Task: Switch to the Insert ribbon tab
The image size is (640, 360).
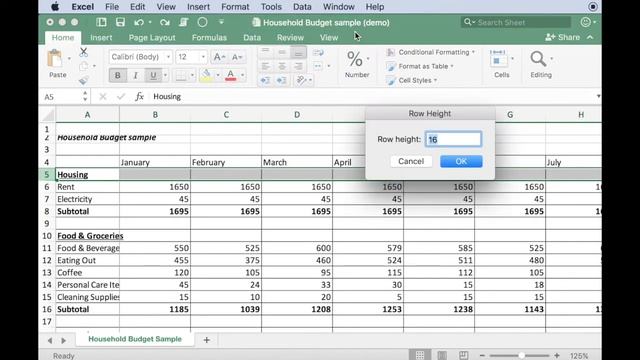Action: pyautogui.click(x=101, y=38)
